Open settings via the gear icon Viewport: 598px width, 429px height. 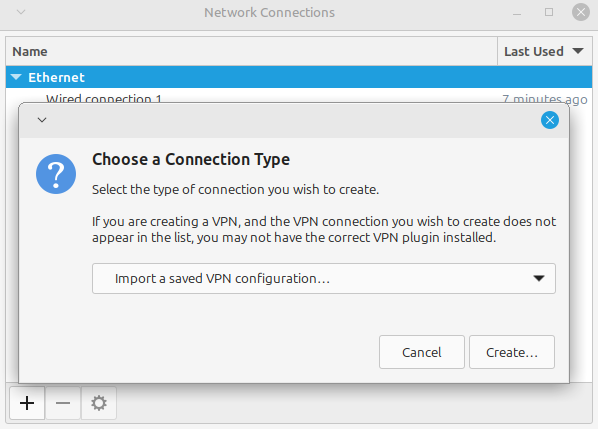point(99,403)
